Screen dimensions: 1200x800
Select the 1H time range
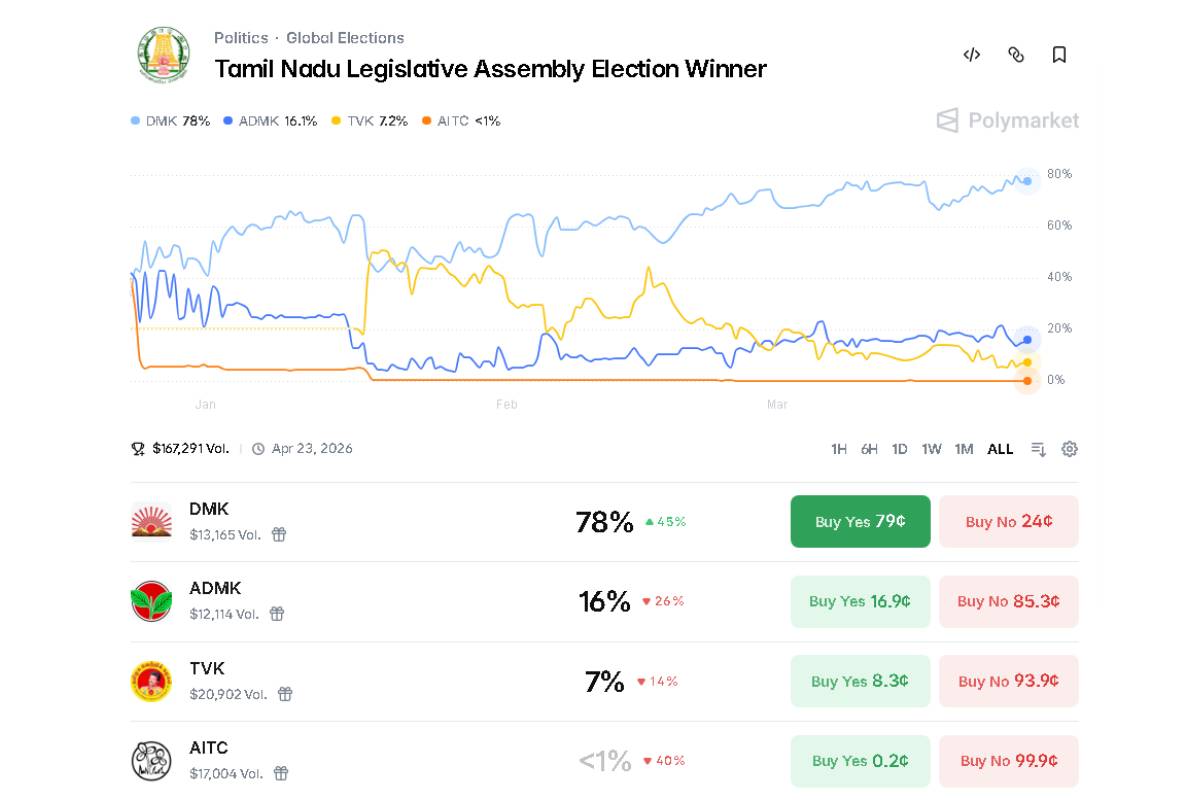point(839,449)
